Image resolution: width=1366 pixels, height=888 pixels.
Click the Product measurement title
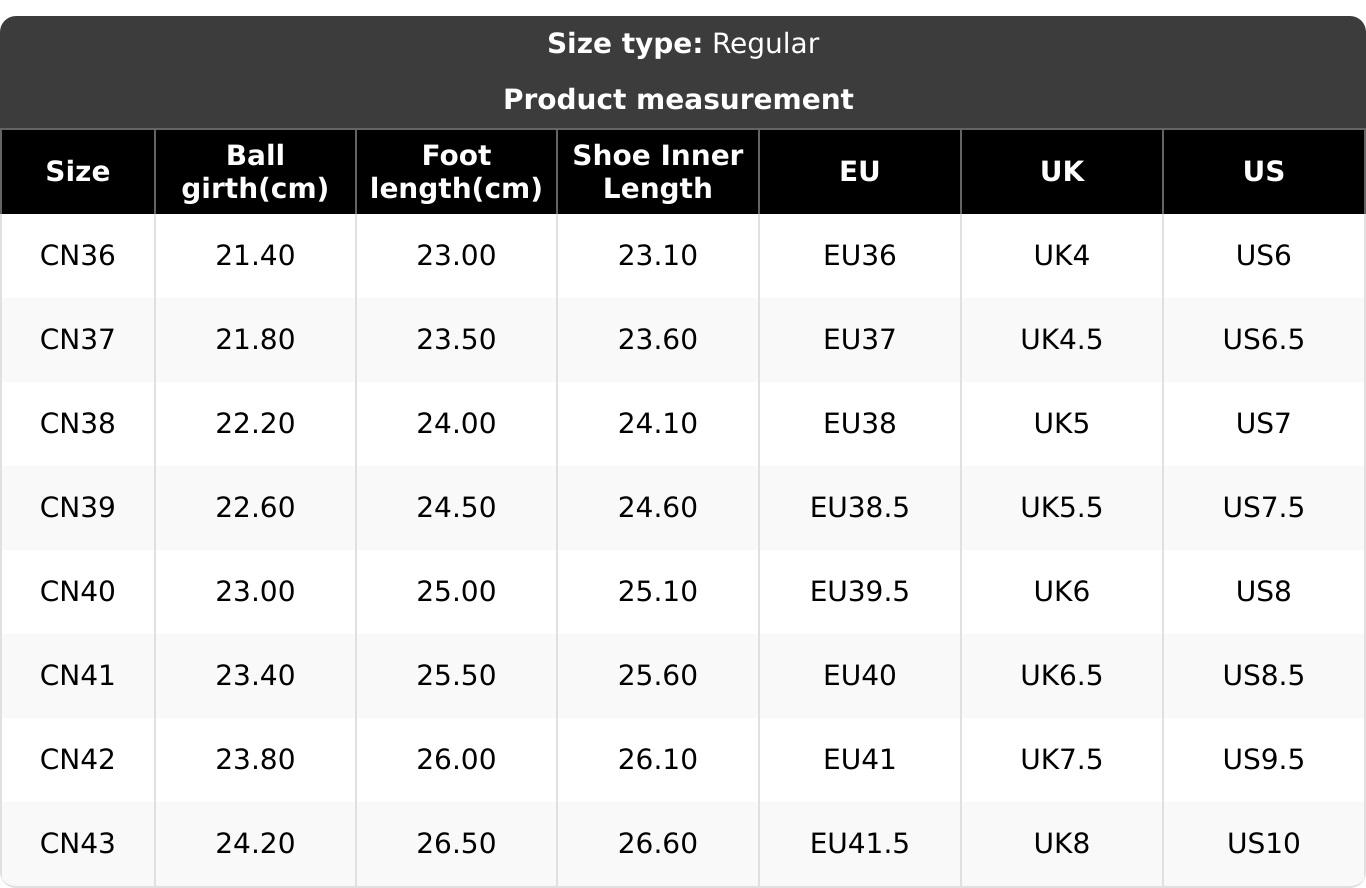(x=678, y=100)
